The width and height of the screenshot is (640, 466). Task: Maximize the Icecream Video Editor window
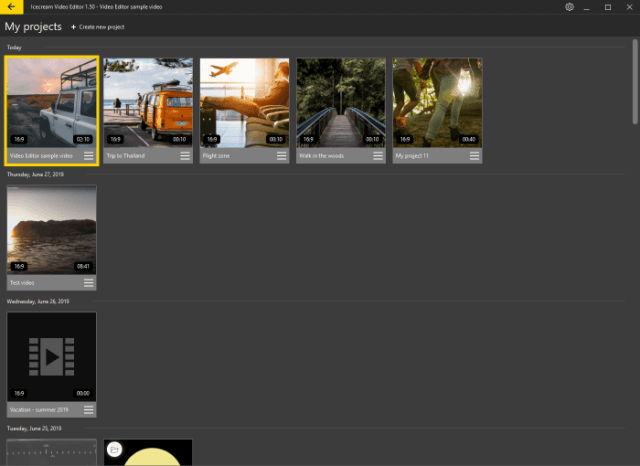(608, 7)
